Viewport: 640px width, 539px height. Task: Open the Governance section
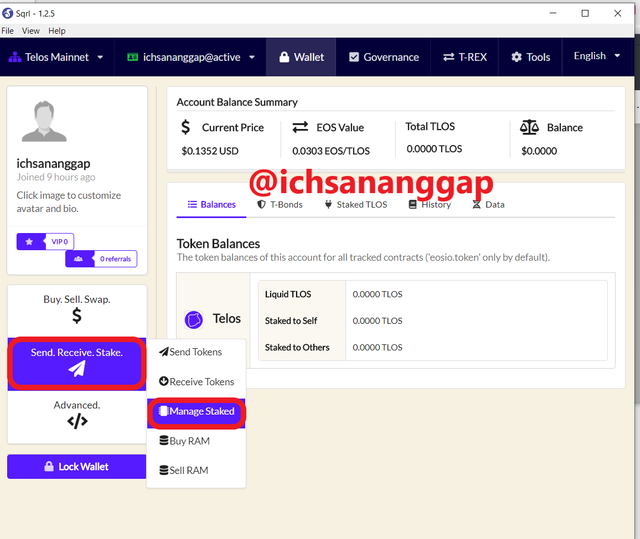pyautogui.click(x=384, y=57)
